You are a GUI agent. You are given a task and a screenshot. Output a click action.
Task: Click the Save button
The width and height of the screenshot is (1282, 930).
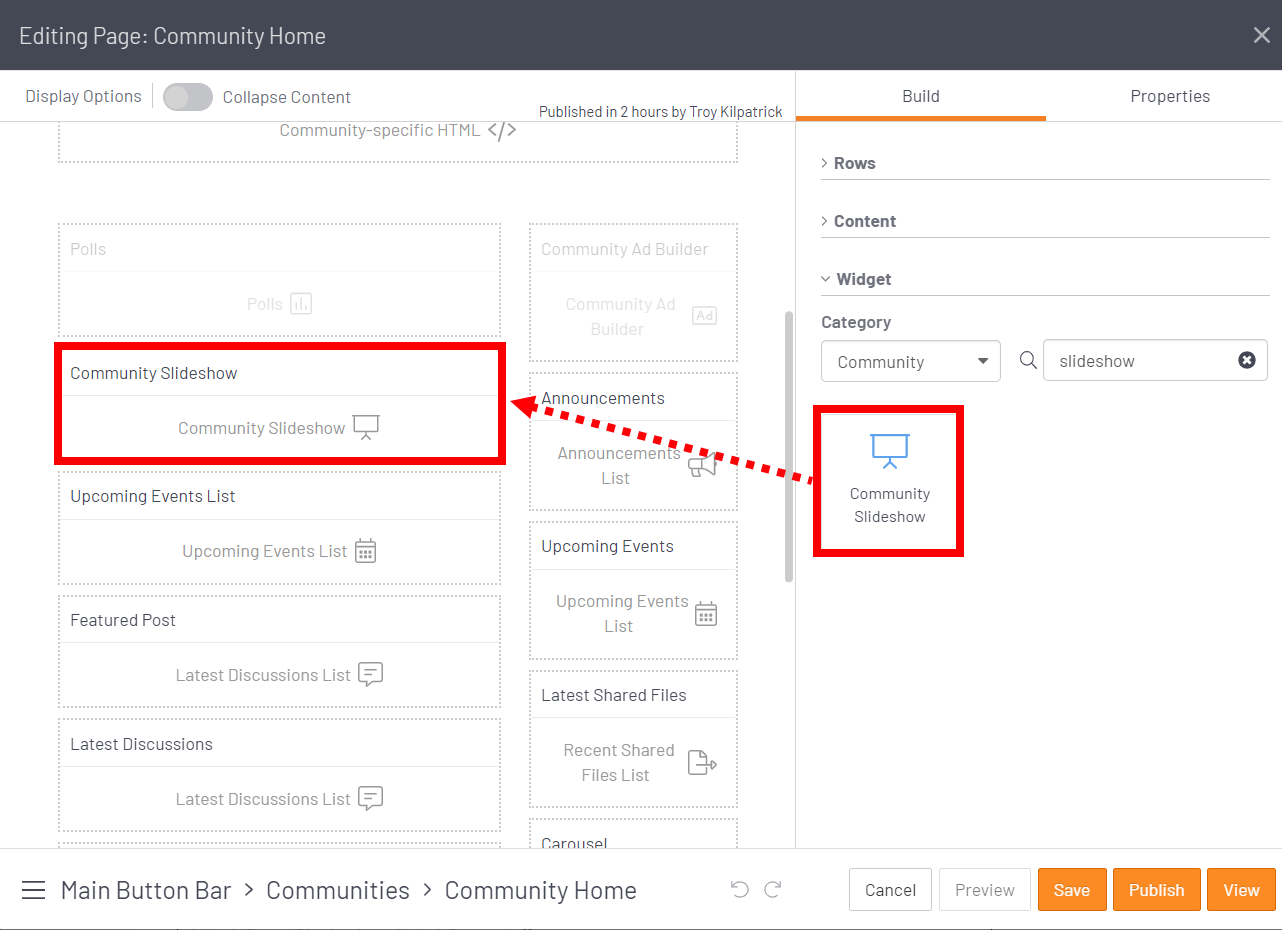coord(1071,890)
